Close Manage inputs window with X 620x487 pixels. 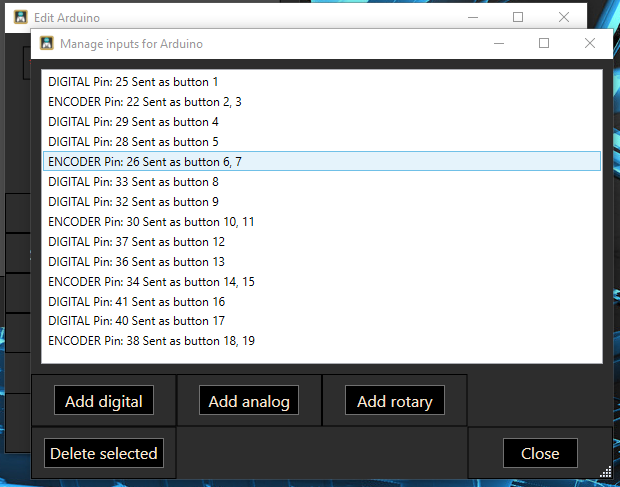(590, 43)
